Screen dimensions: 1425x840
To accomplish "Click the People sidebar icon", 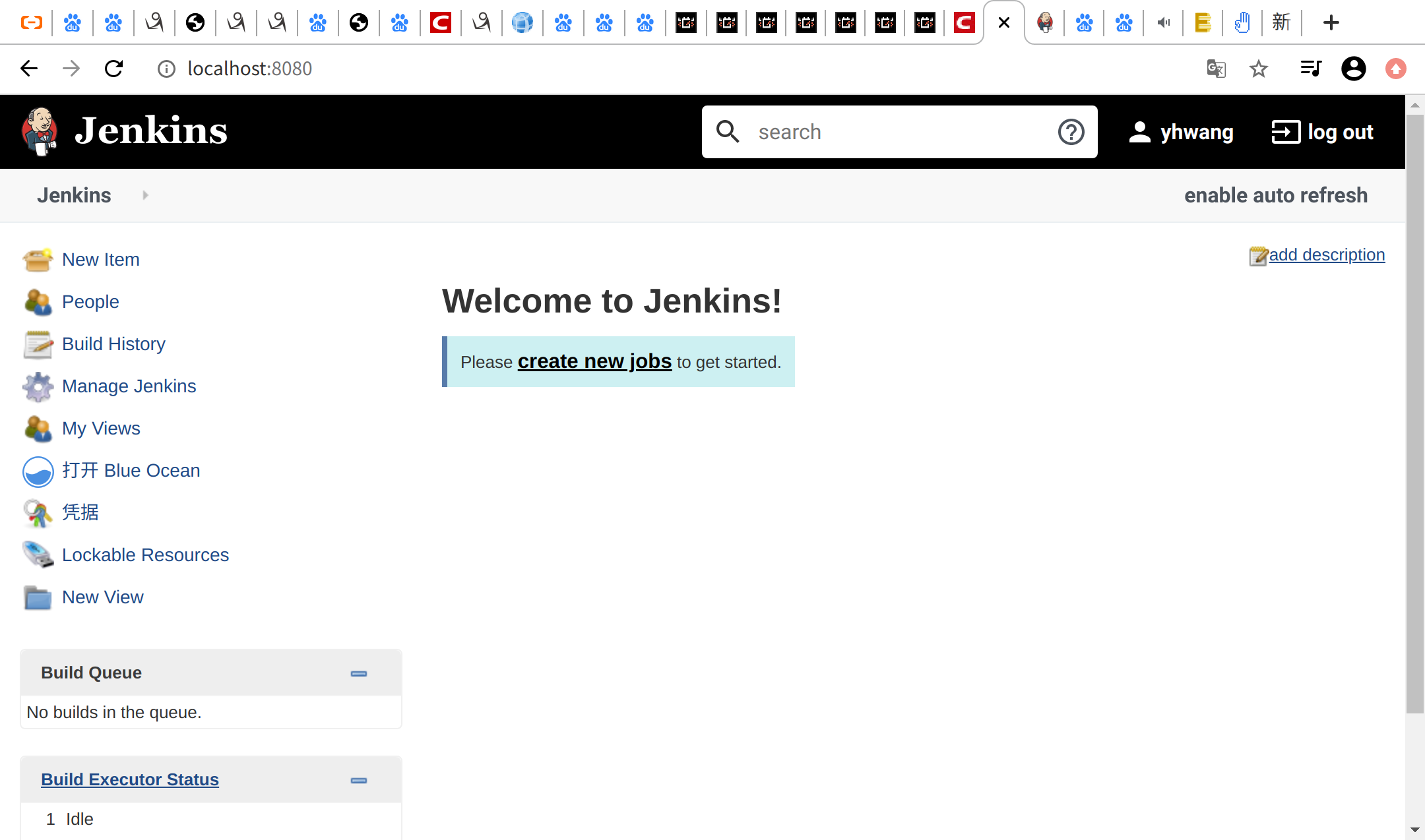I will point(38,302).
